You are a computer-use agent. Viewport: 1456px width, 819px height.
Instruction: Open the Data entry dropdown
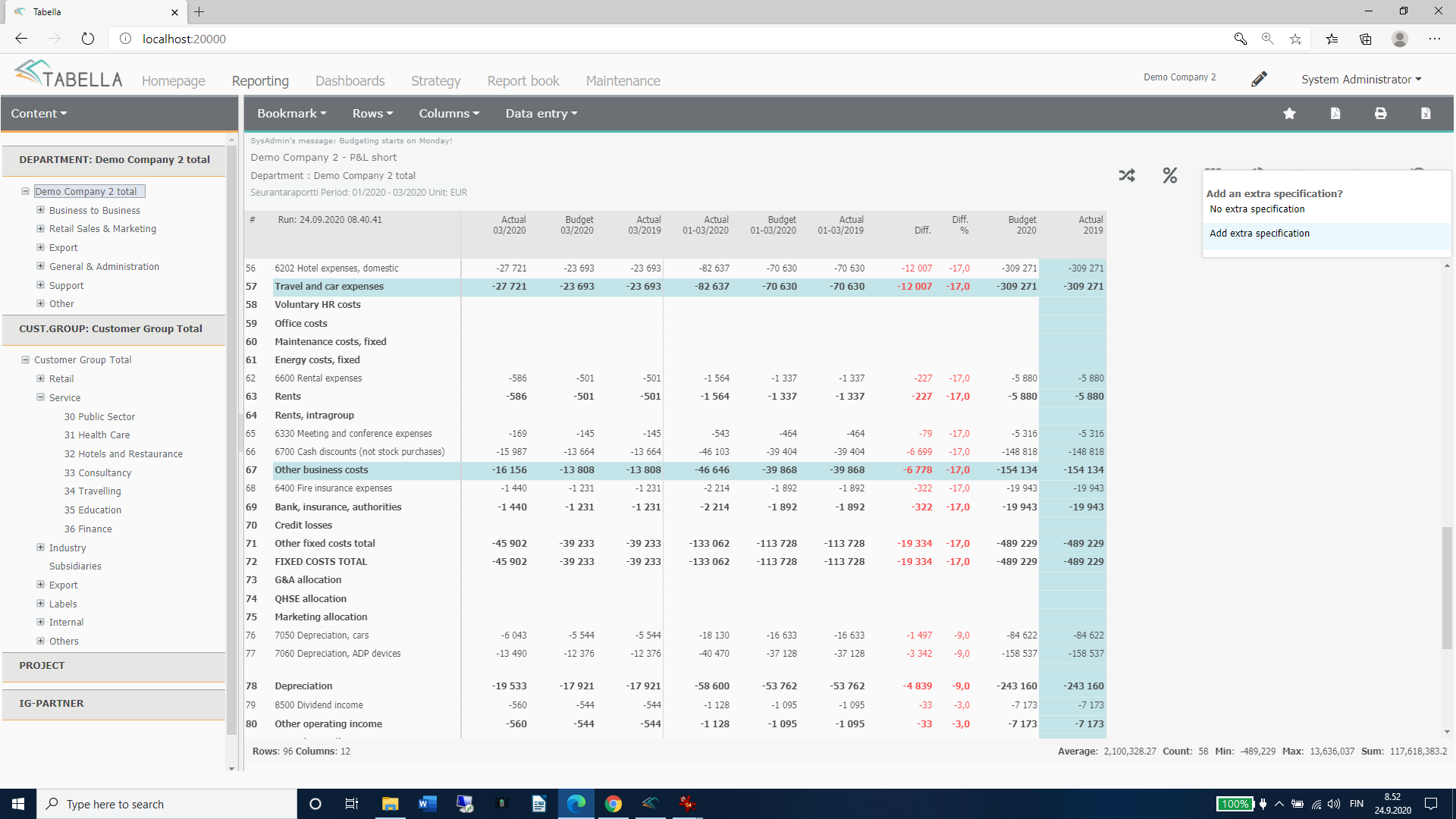[x=541, y=114]
